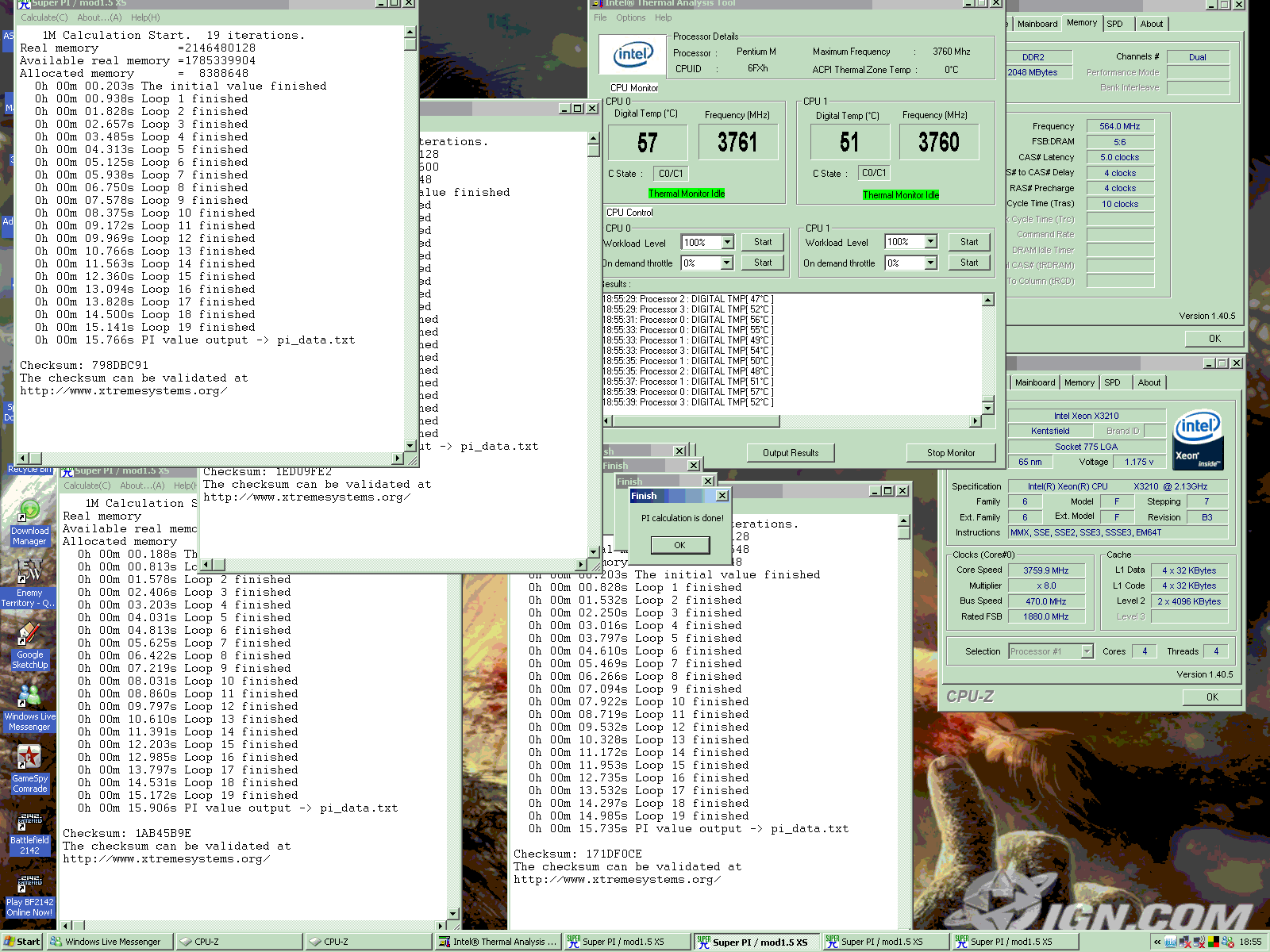
Task: Select SPD tab in lower CPU-Z window
Action: point(1112,382)
